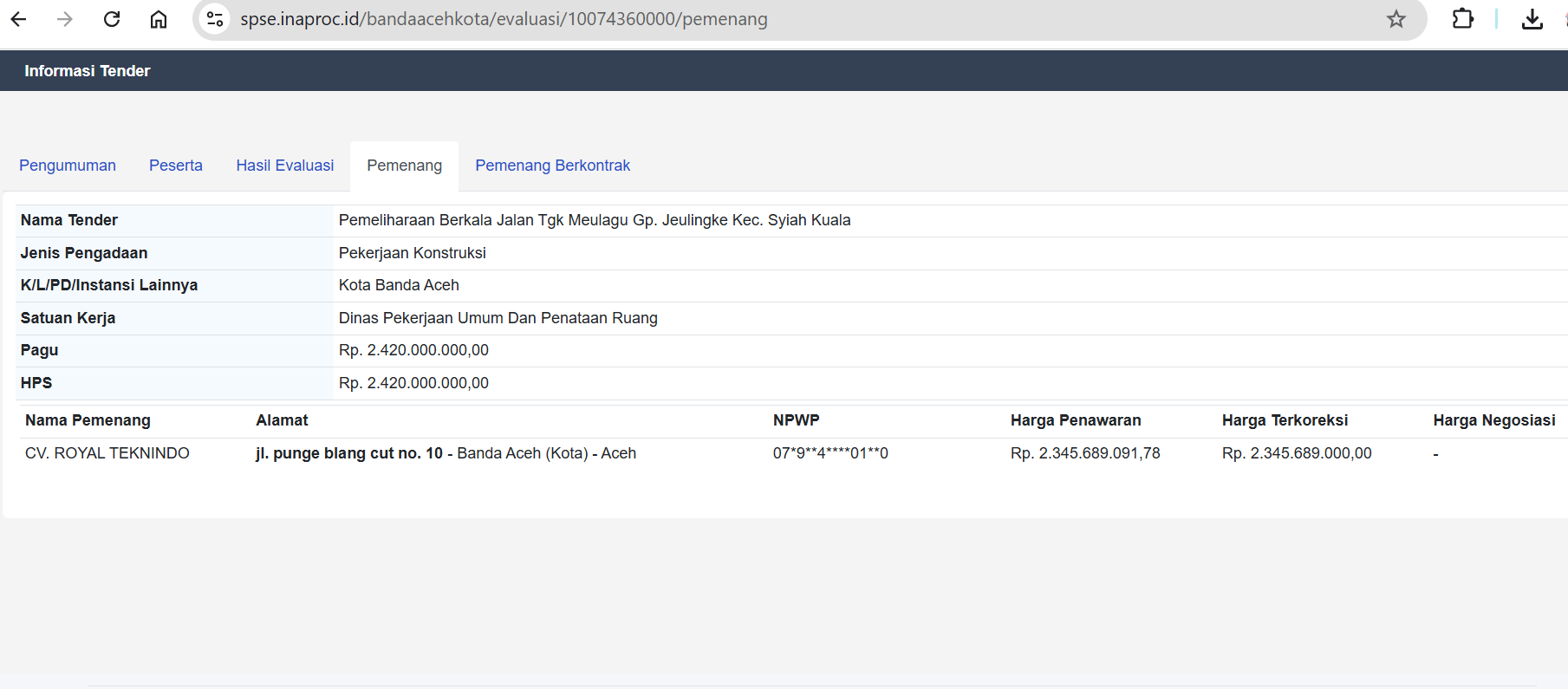Switch to the Pengumuman tab
The image size is (1568, 689).
point(68,166)
